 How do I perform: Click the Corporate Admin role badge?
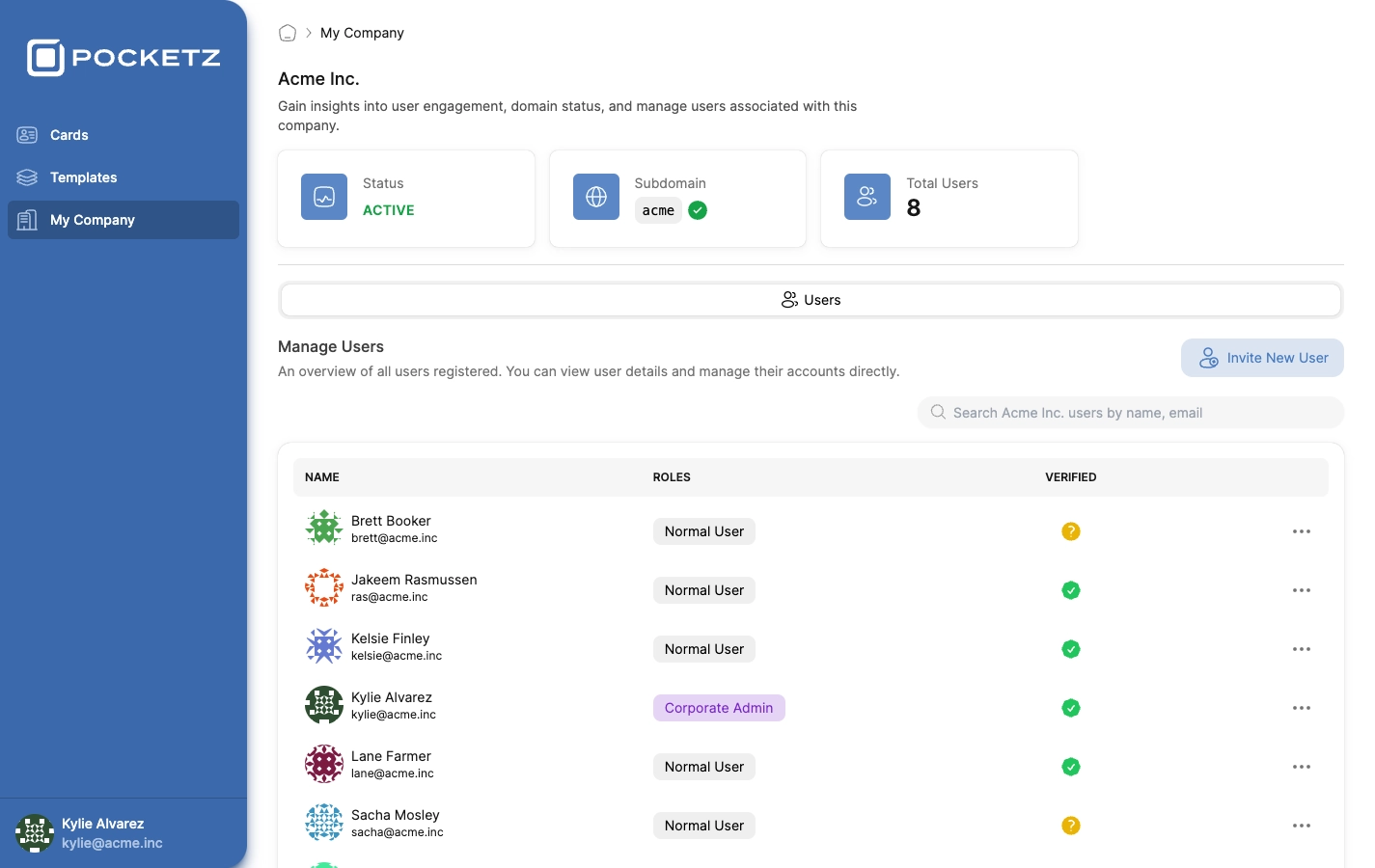click(719, 708)
